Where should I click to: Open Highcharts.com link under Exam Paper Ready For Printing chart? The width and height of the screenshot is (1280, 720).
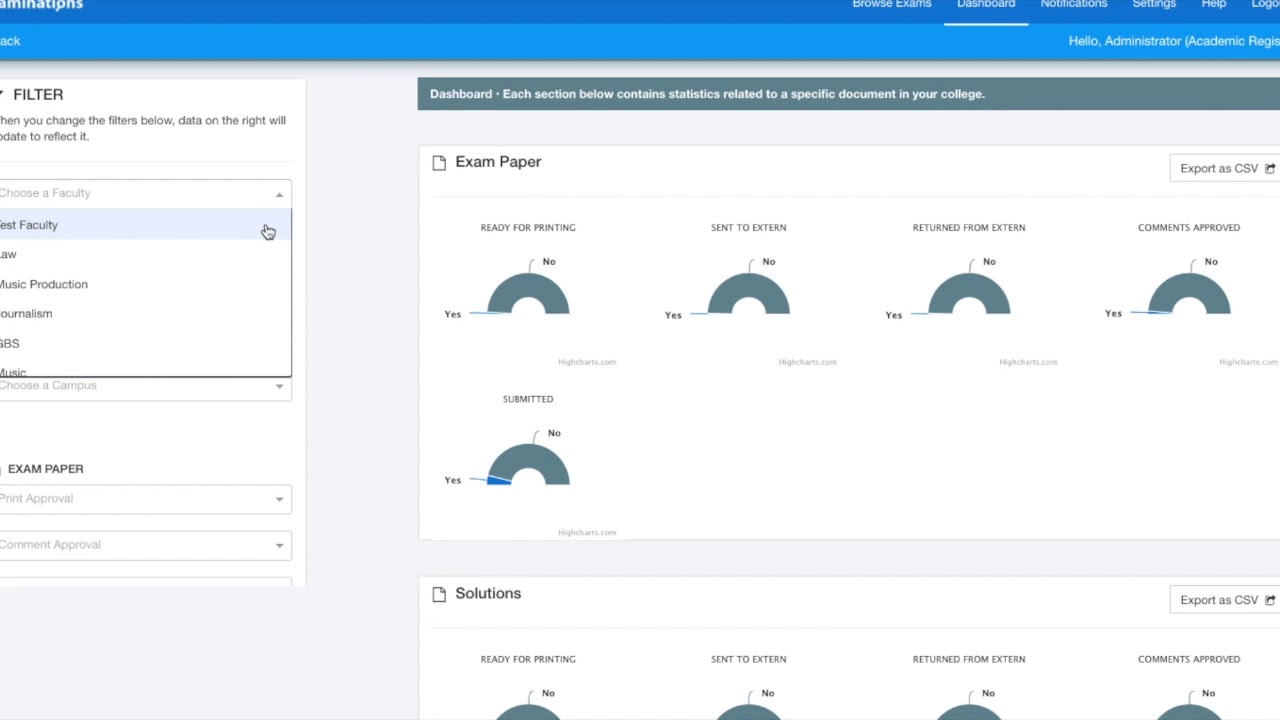[587, 362]
